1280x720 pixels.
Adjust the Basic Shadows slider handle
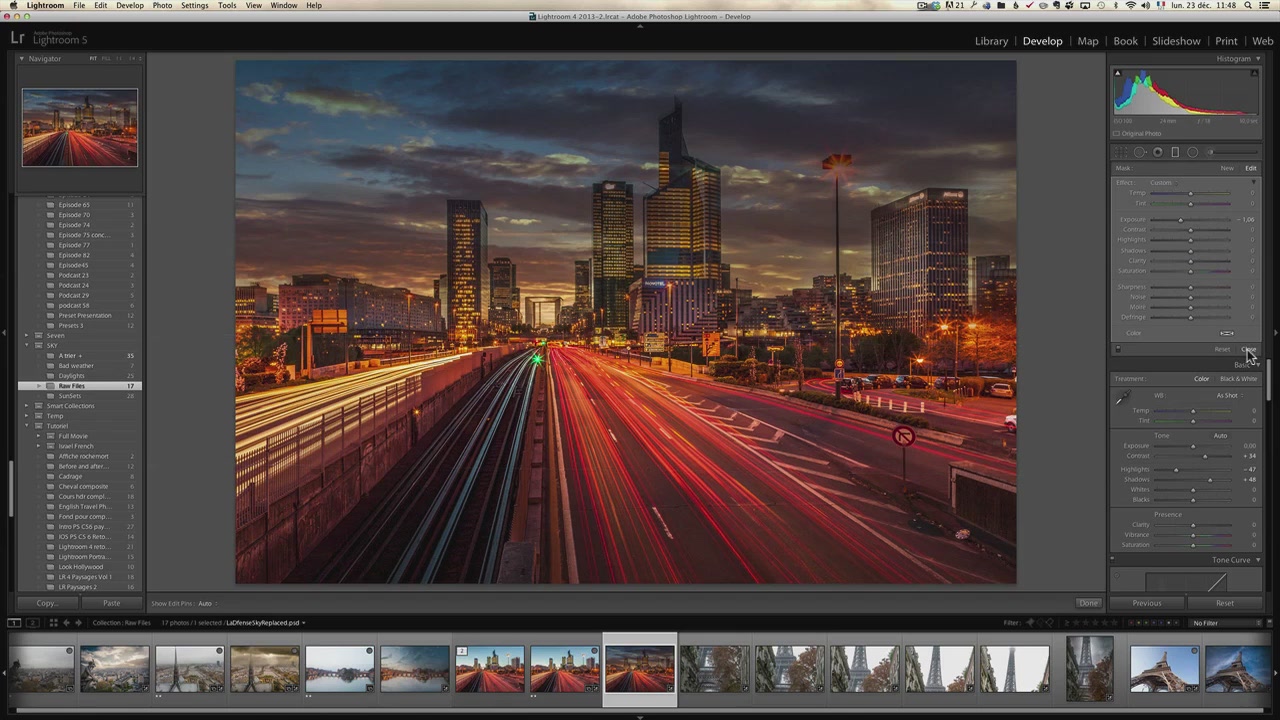point(1210,480)
